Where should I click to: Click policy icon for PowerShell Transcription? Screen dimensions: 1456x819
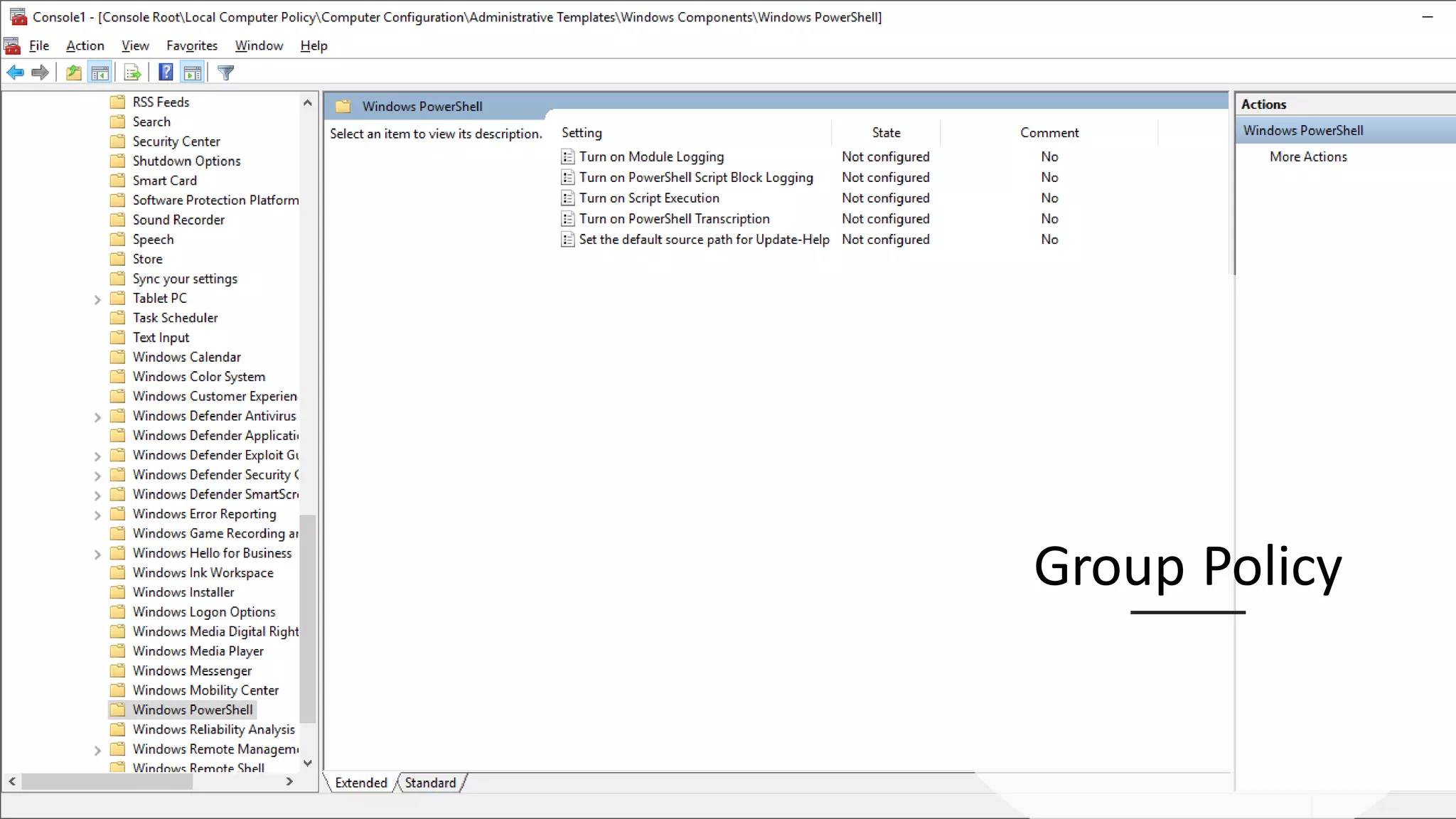coord(567,219)
